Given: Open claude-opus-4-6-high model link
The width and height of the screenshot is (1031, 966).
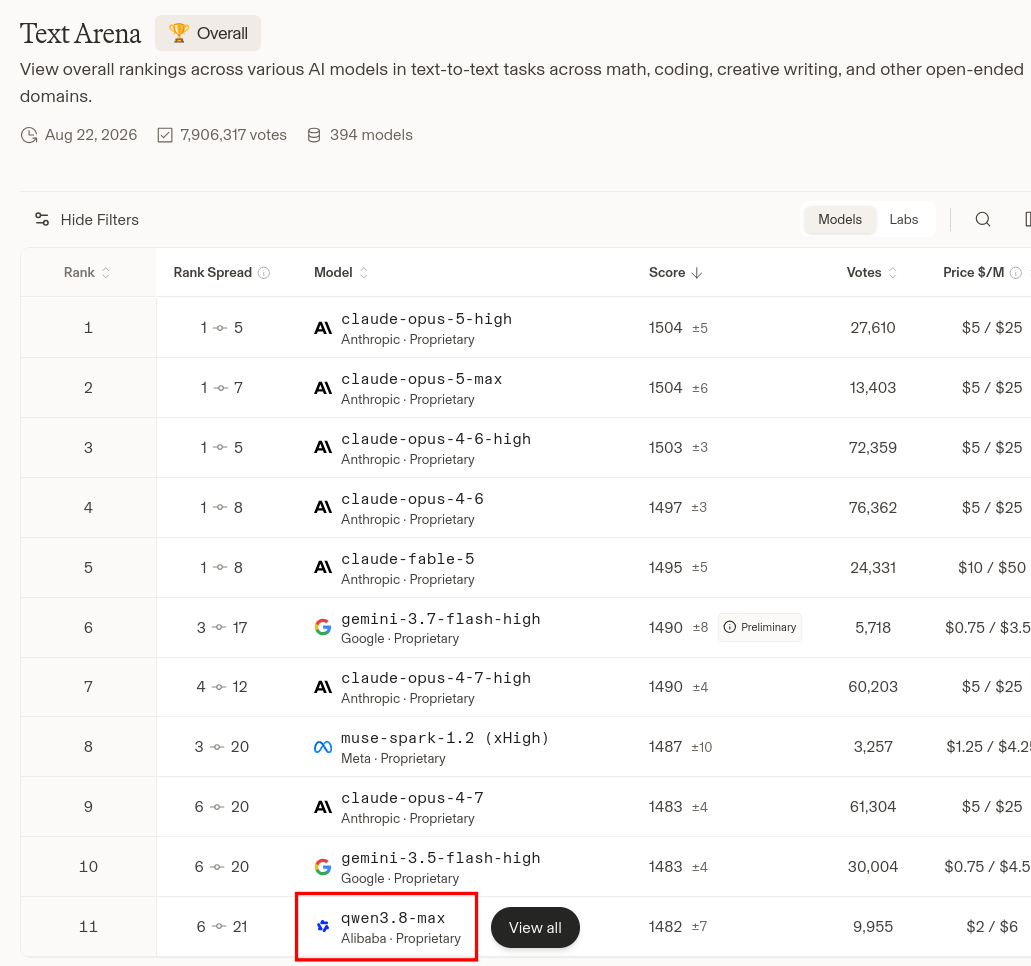Looking at the screenshot, I should (x=436, y=439).
